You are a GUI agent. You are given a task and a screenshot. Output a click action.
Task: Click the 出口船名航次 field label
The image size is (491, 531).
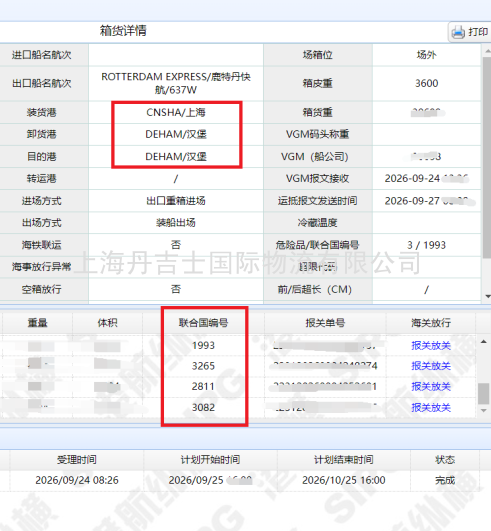pyautogui.click(x=42, y=83)
